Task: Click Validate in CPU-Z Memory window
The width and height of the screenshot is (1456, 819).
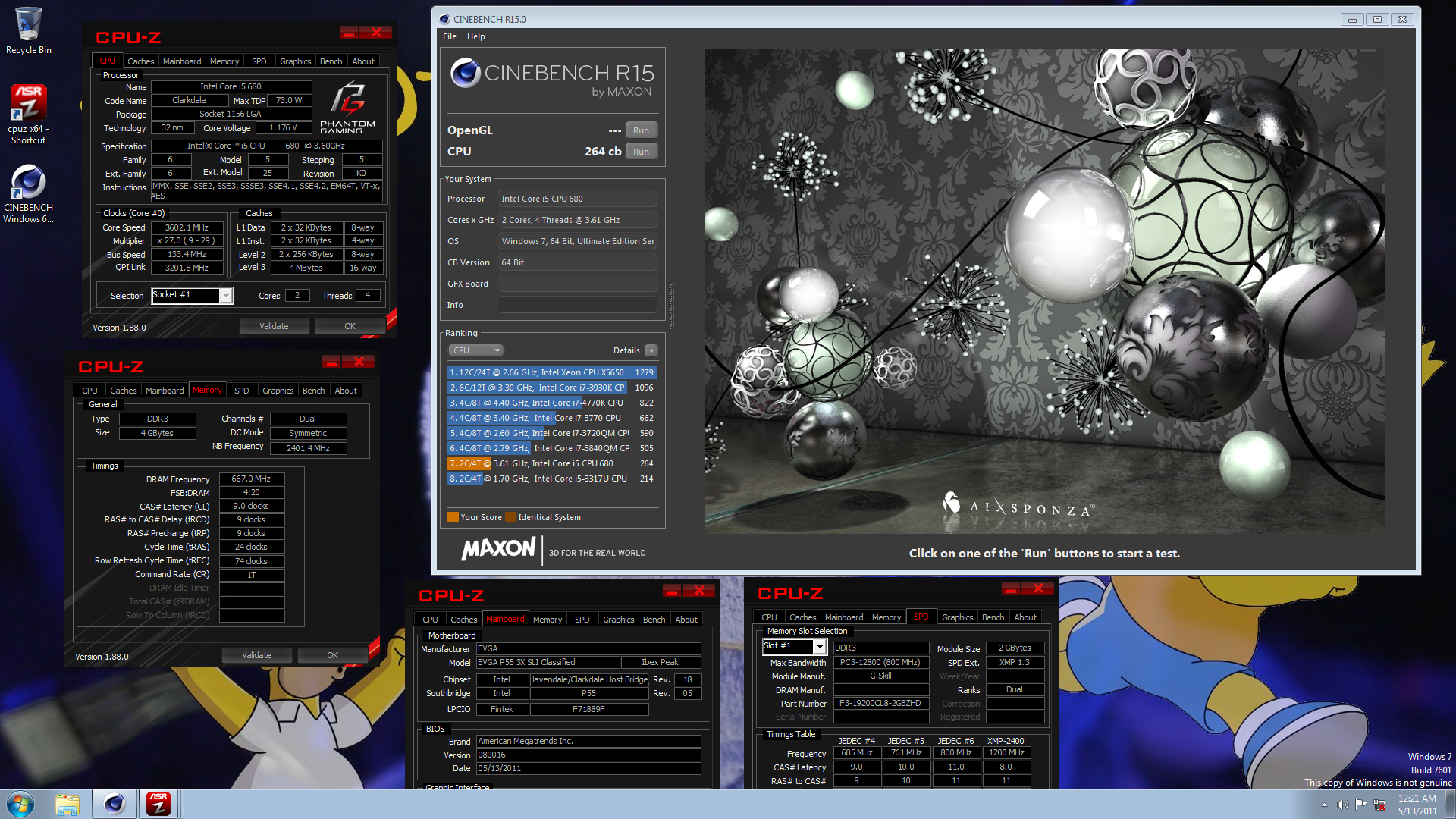Action: 256,655
